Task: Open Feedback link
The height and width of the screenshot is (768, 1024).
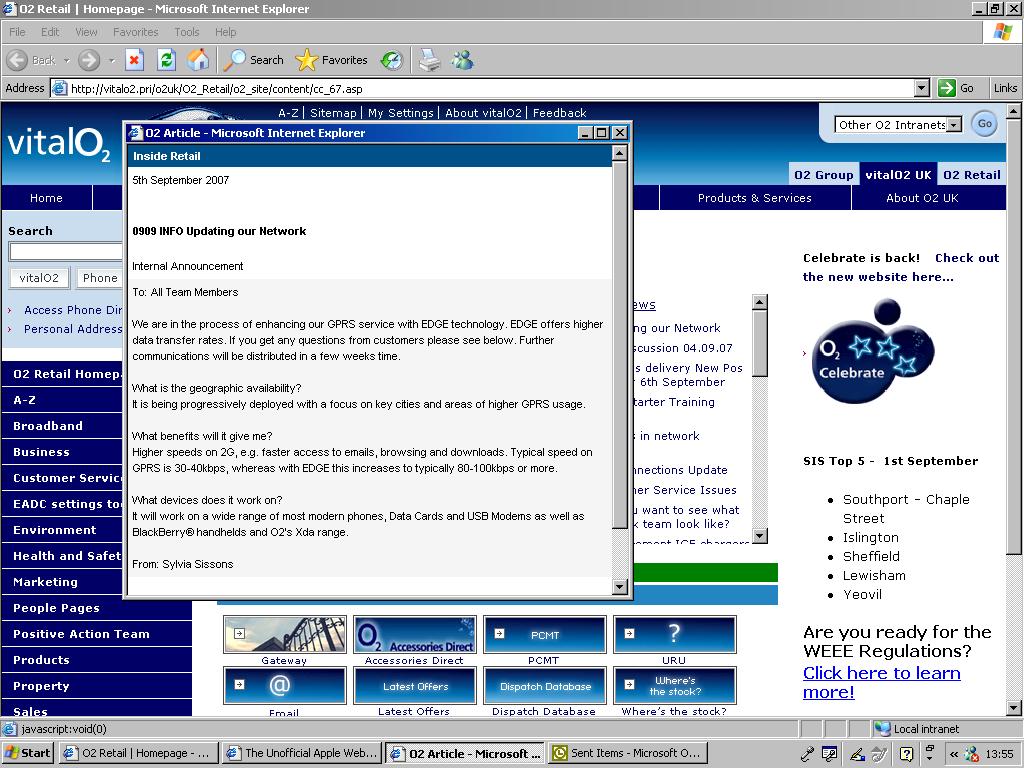Action: click(x=560, y=113)
